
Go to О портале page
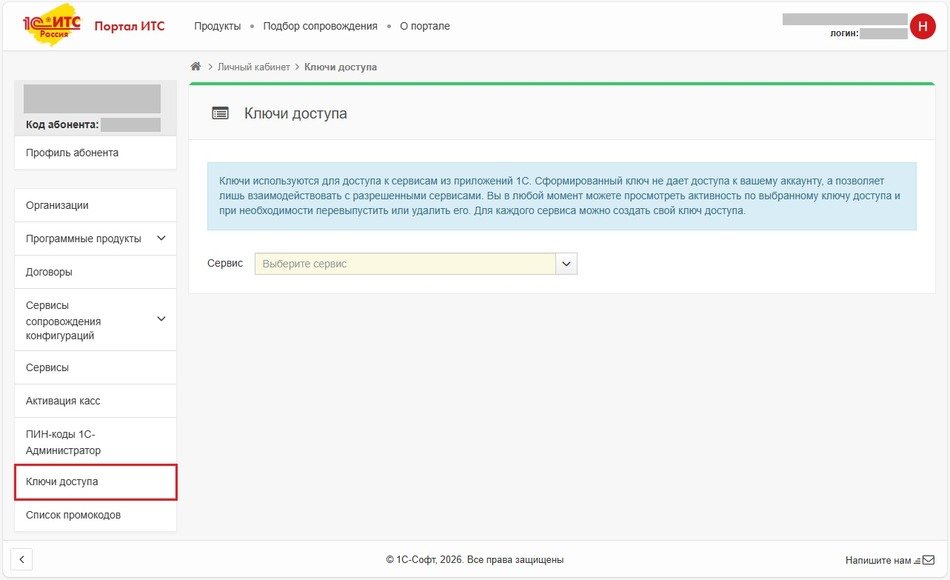tap(424, 26)
